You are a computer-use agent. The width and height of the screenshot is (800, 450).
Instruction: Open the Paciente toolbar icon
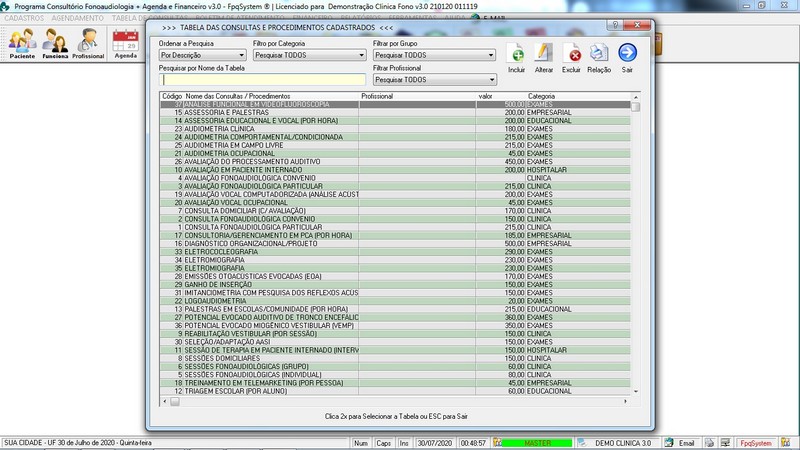(22, 43)
